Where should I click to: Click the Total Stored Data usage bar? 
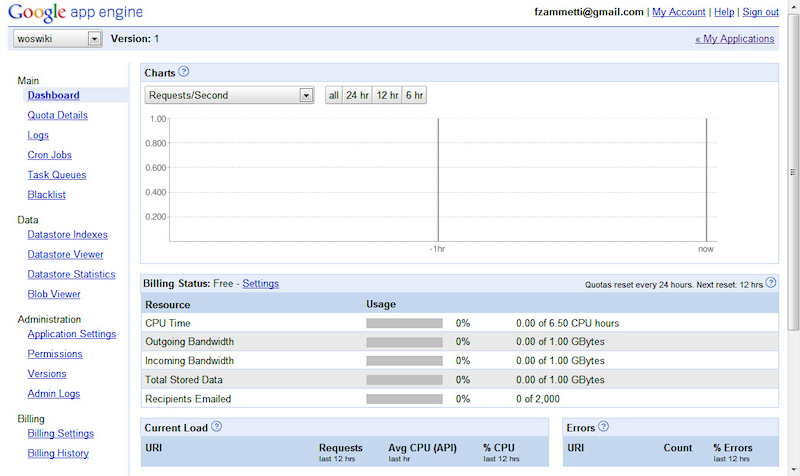(405, 380)
